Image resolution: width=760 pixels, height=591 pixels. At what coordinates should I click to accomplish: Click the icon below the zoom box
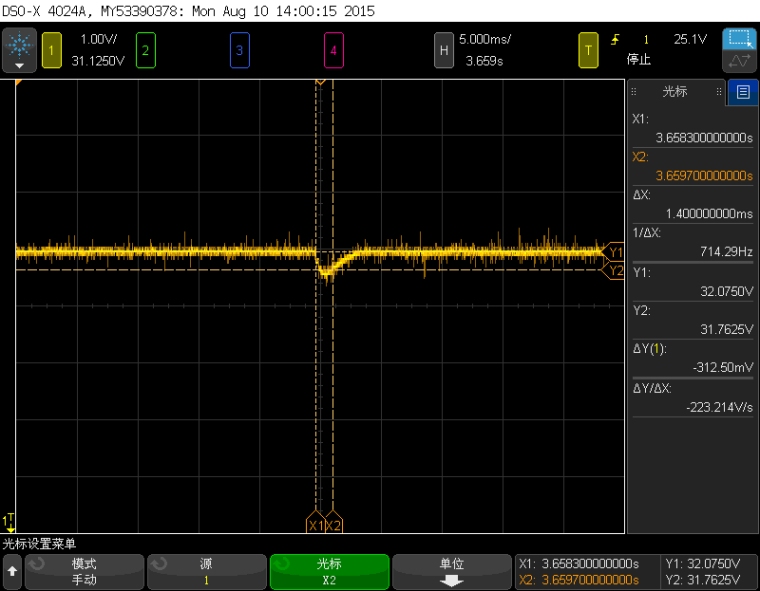[x=740, y=62]
